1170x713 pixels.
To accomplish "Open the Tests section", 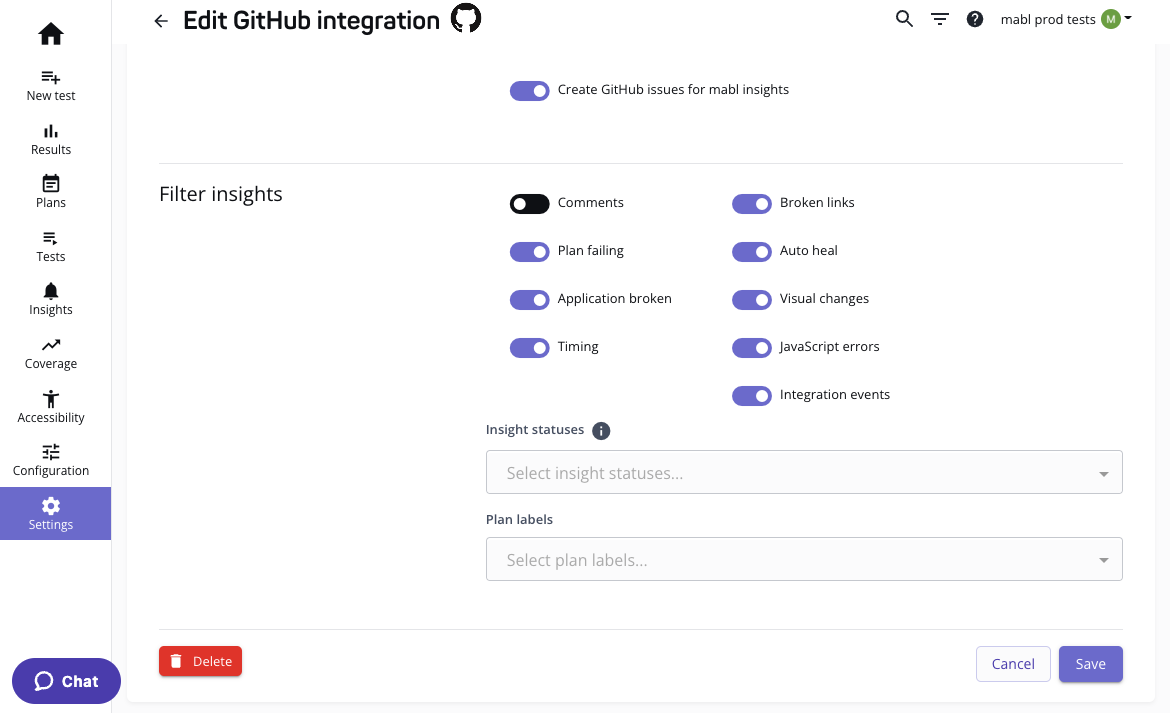I will 51,246.
